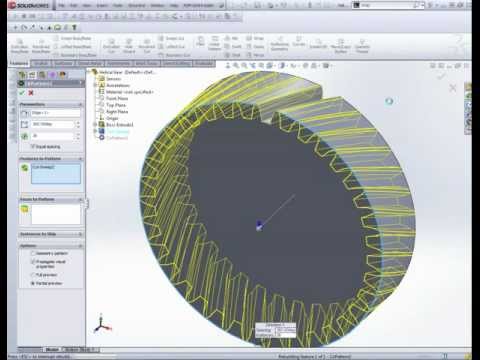Click the search commands box at top
Image resolution: width=480 pixels, height=360 pixels.
388,5
